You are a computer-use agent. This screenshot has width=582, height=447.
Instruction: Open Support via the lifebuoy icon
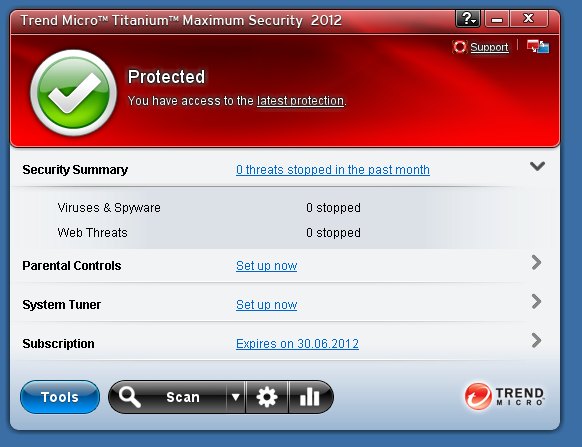(460, 47)
